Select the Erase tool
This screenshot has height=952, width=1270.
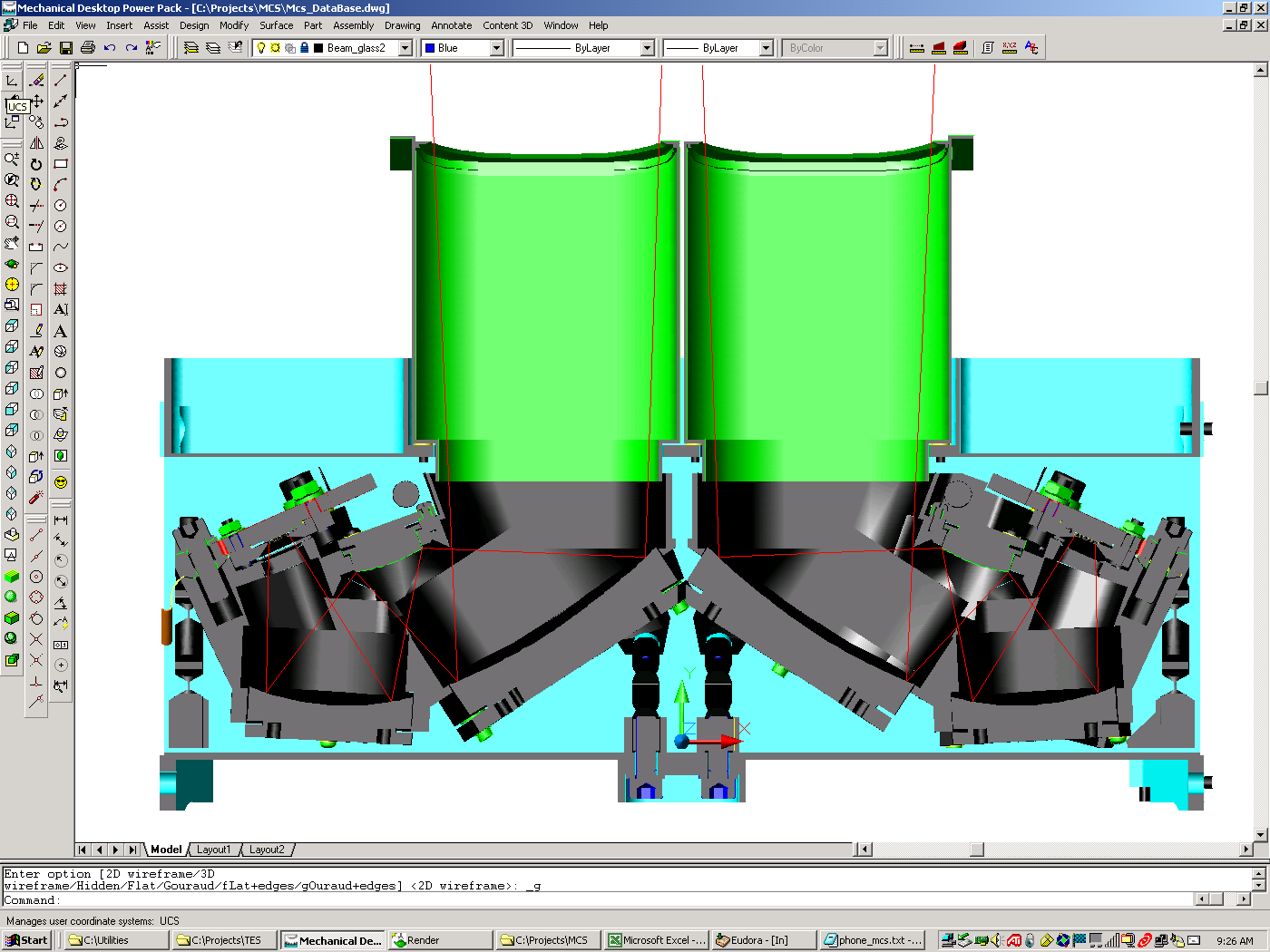tap(37, 81)
